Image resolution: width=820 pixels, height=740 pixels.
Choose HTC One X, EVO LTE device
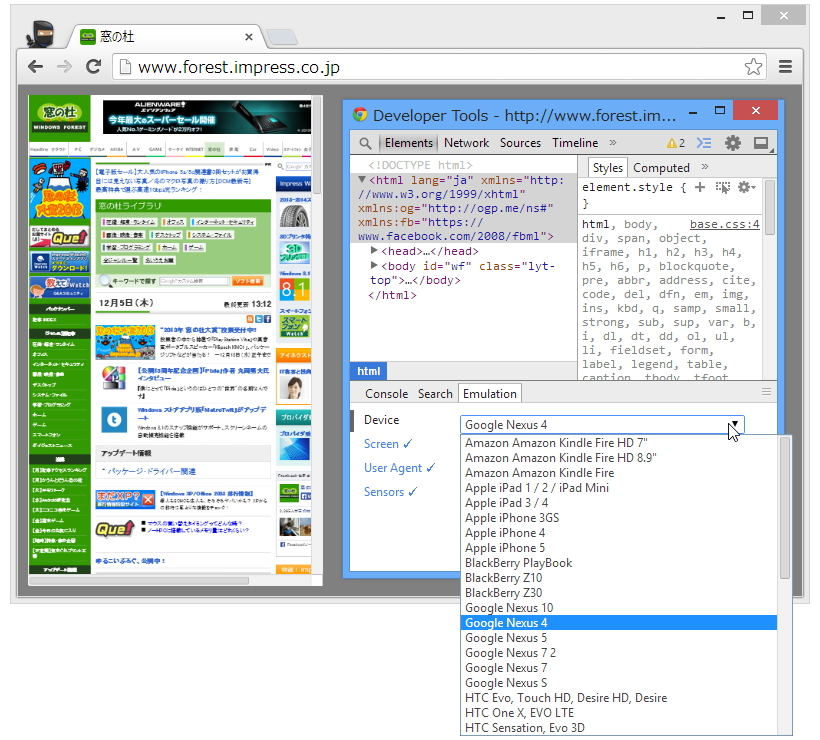pyautogui.click(x=619, y=713)
